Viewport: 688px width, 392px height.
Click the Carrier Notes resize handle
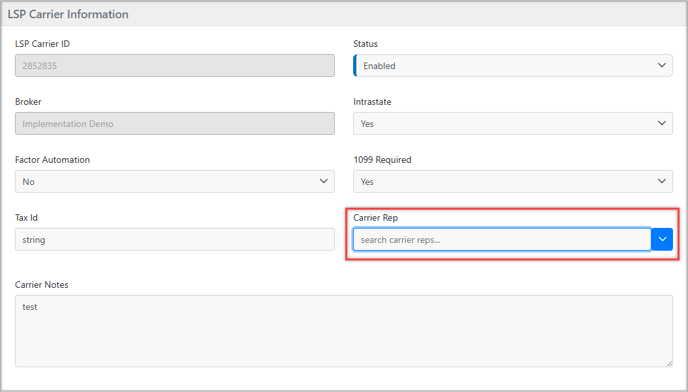click(x=669, y=363)
